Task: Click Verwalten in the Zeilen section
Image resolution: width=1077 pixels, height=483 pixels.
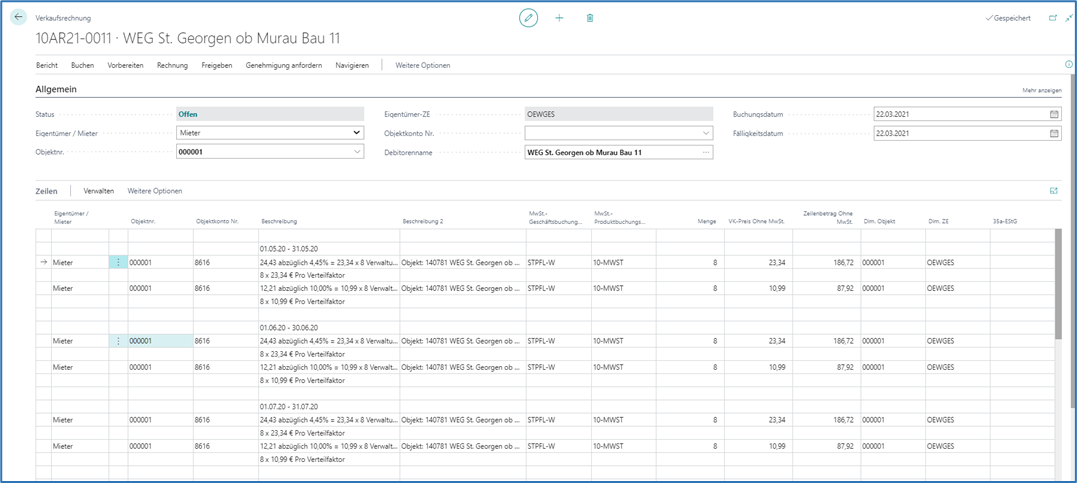Action: point(98,191)
